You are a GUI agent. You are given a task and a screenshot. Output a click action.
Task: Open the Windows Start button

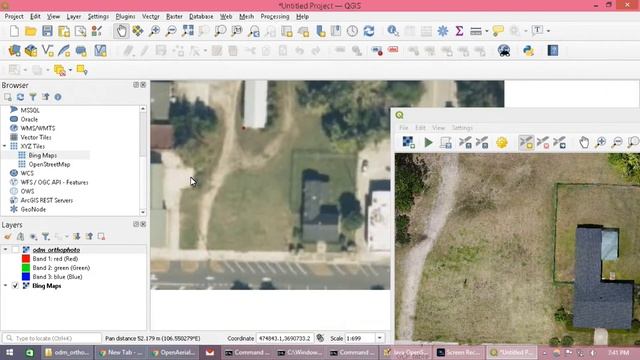(x=9, y=352)
